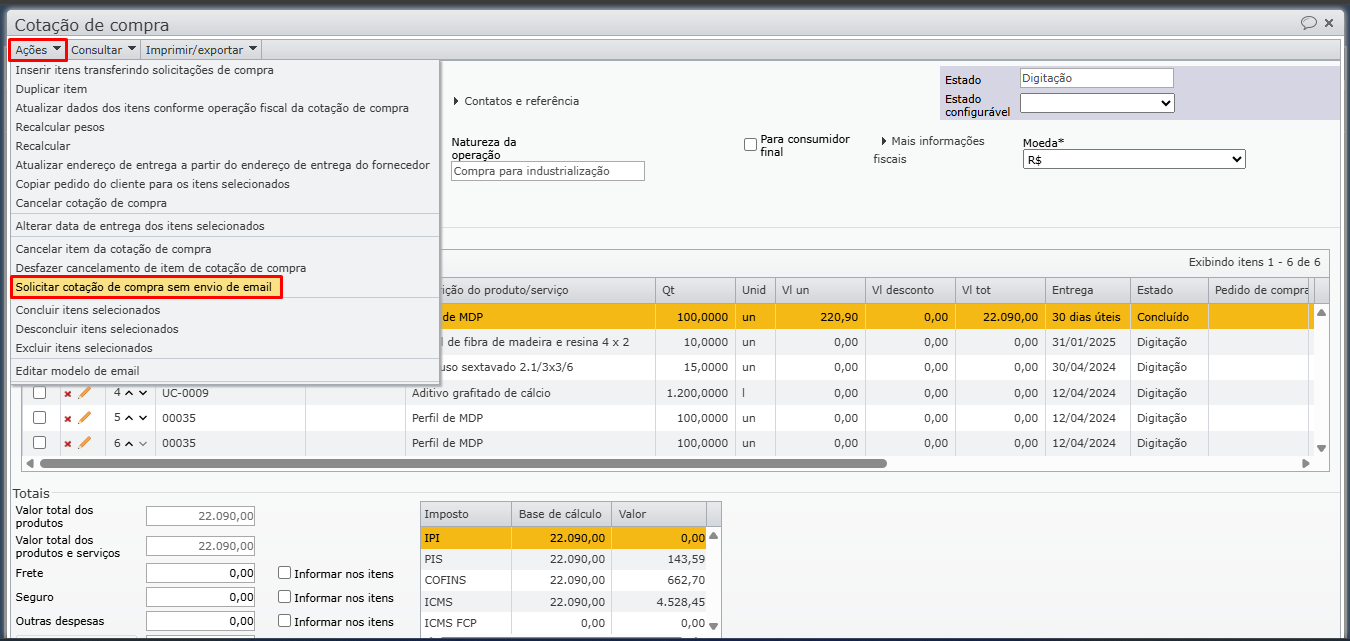The height and width of the screenshot is (641, 1350).
Task: Check the 'Para consumidor final' checkbox
Action: (750, 145)
